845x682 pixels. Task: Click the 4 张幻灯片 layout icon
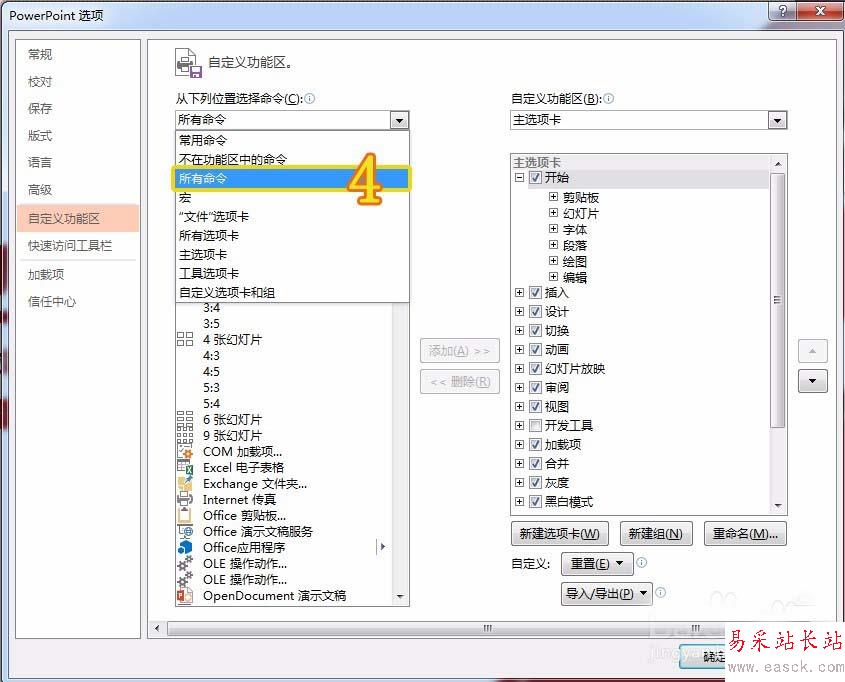coord(185,339)
